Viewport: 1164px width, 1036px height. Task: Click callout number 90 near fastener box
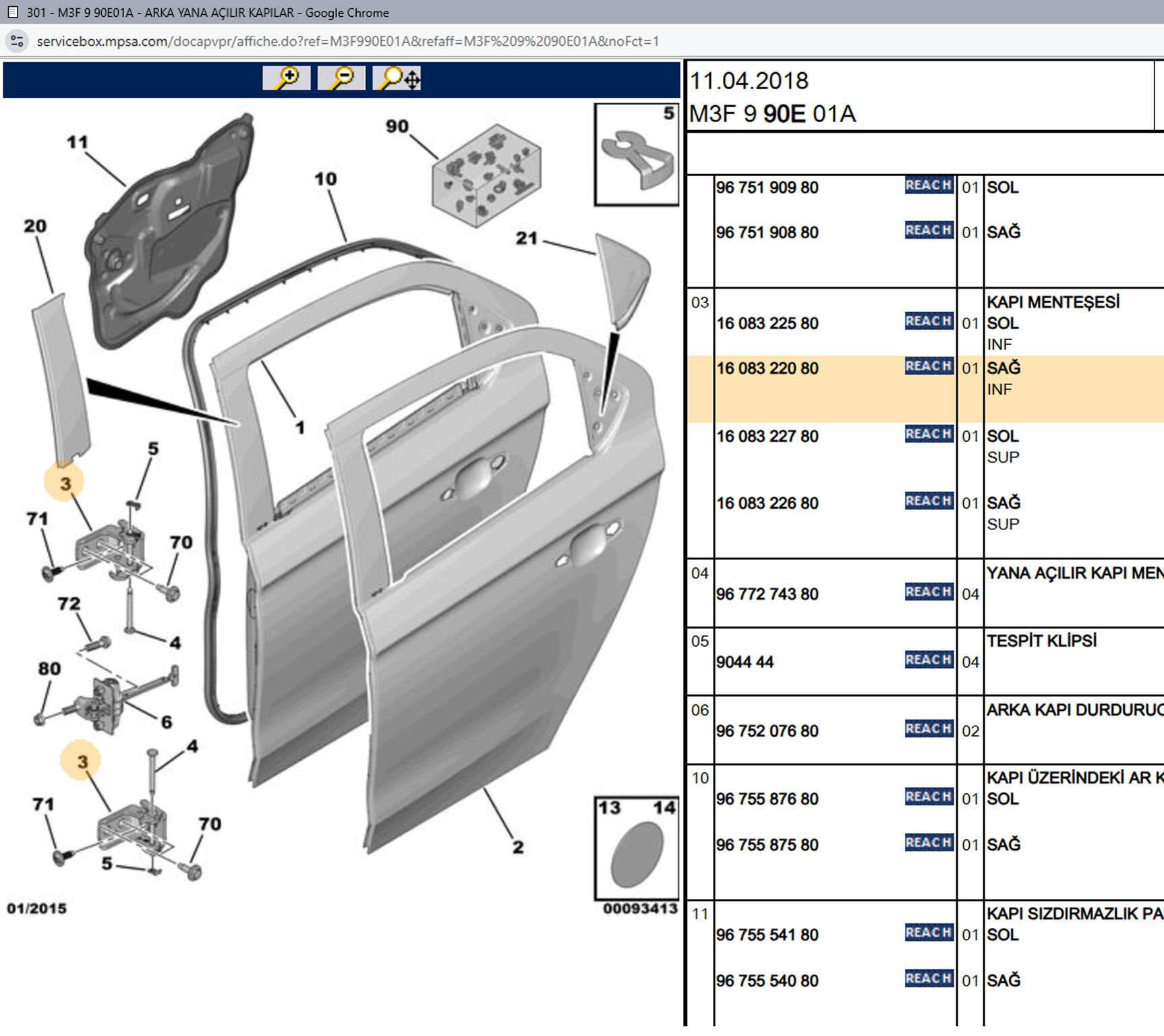[397, 126]
